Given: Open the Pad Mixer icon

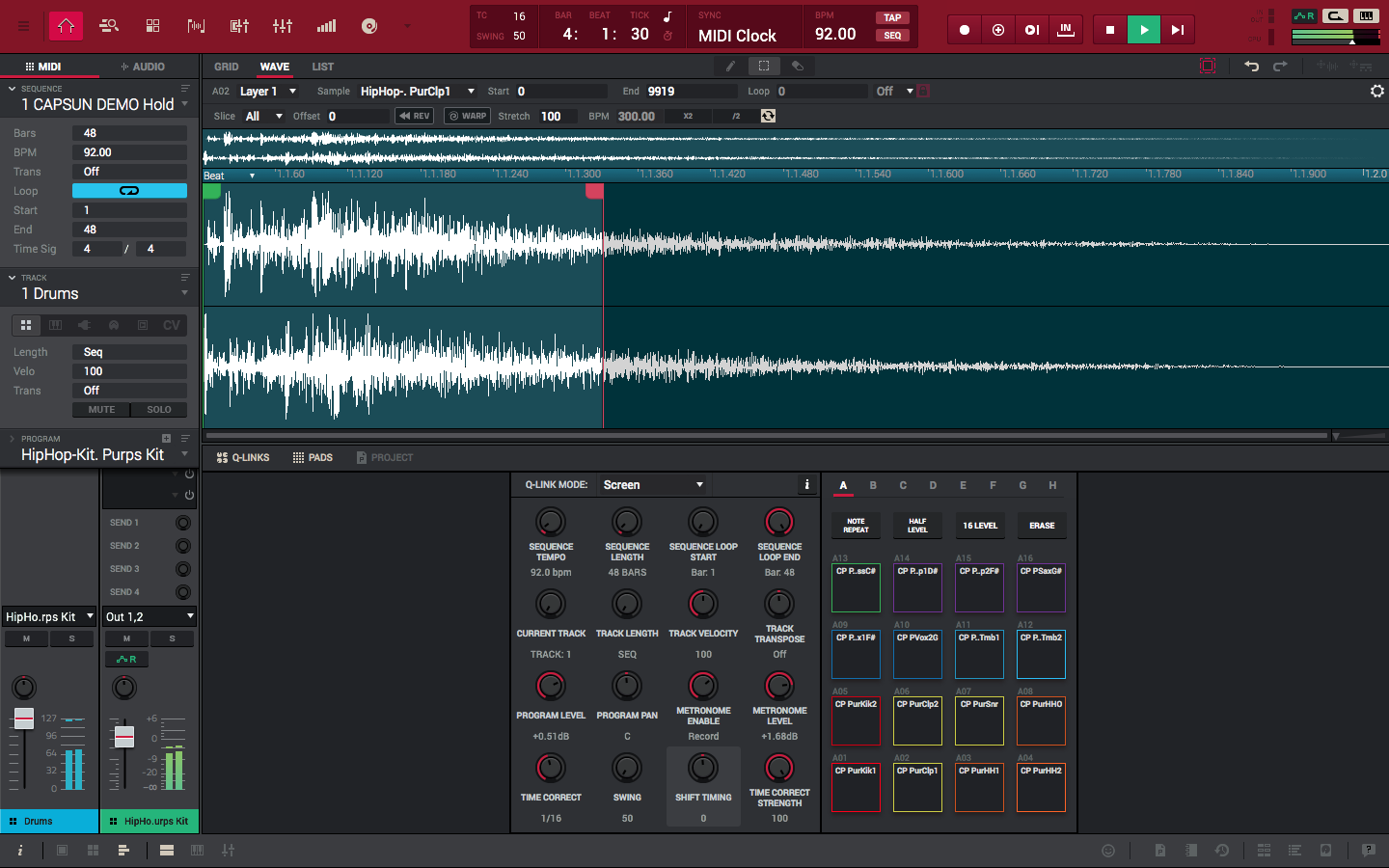Looking at the screenshot, I should pyautogui.click(x=239, y=26).
